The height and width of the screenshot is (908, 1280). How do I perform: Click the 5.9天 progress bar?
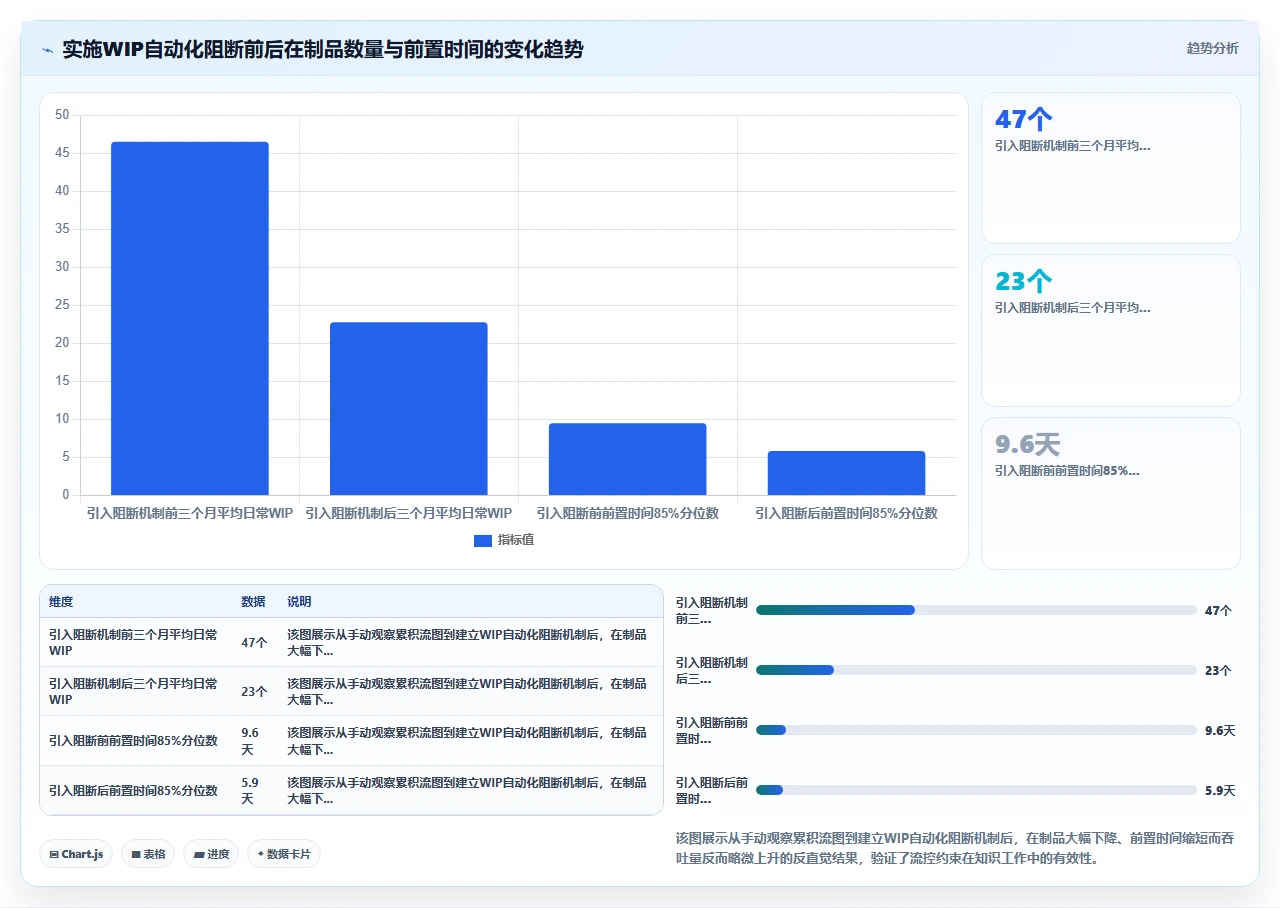tap(976, 790)
